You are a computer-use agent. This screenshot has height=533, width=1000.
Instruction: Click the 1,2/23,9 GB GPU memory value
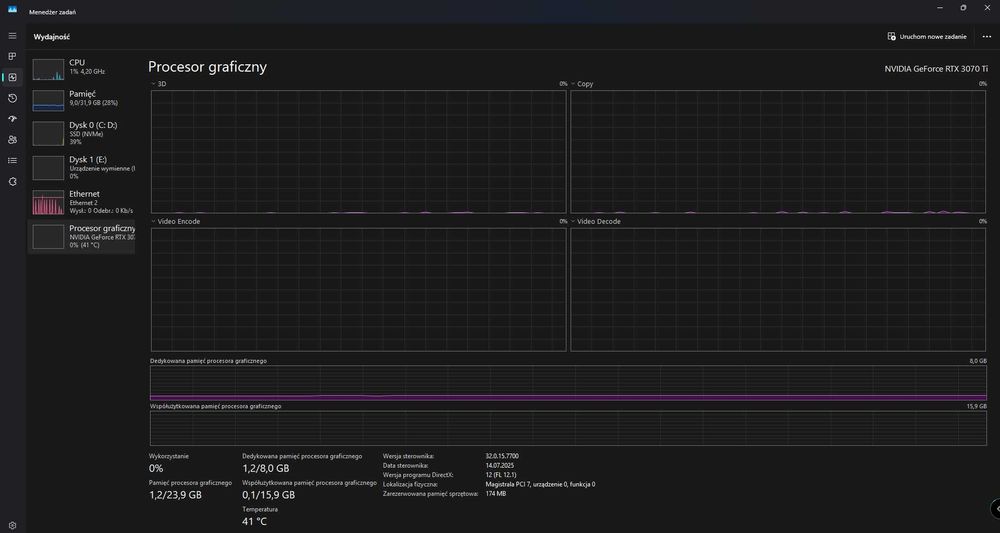tap(175, 495)
